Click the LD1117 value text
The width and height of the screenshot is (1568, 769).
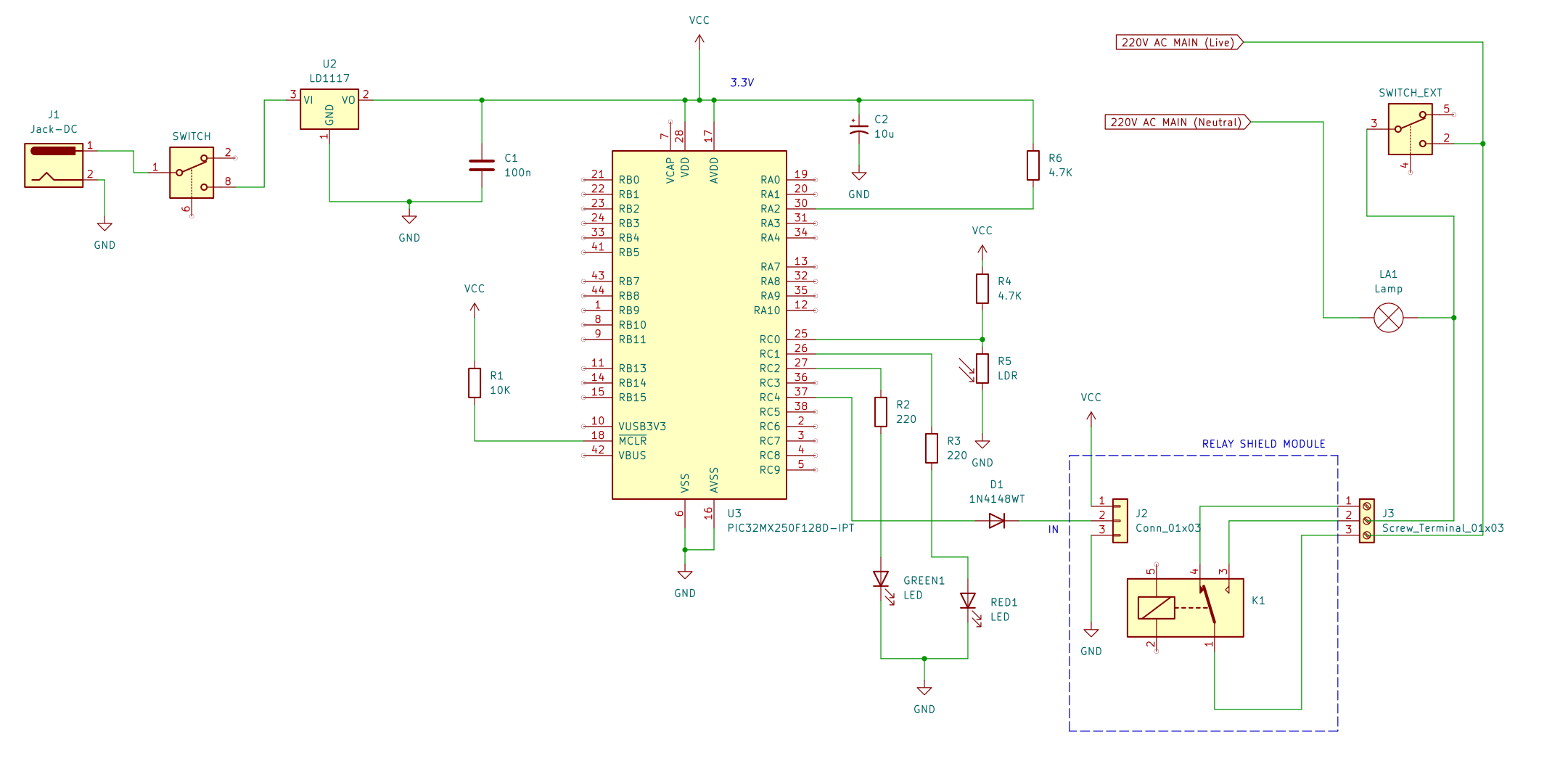(329, 78)
